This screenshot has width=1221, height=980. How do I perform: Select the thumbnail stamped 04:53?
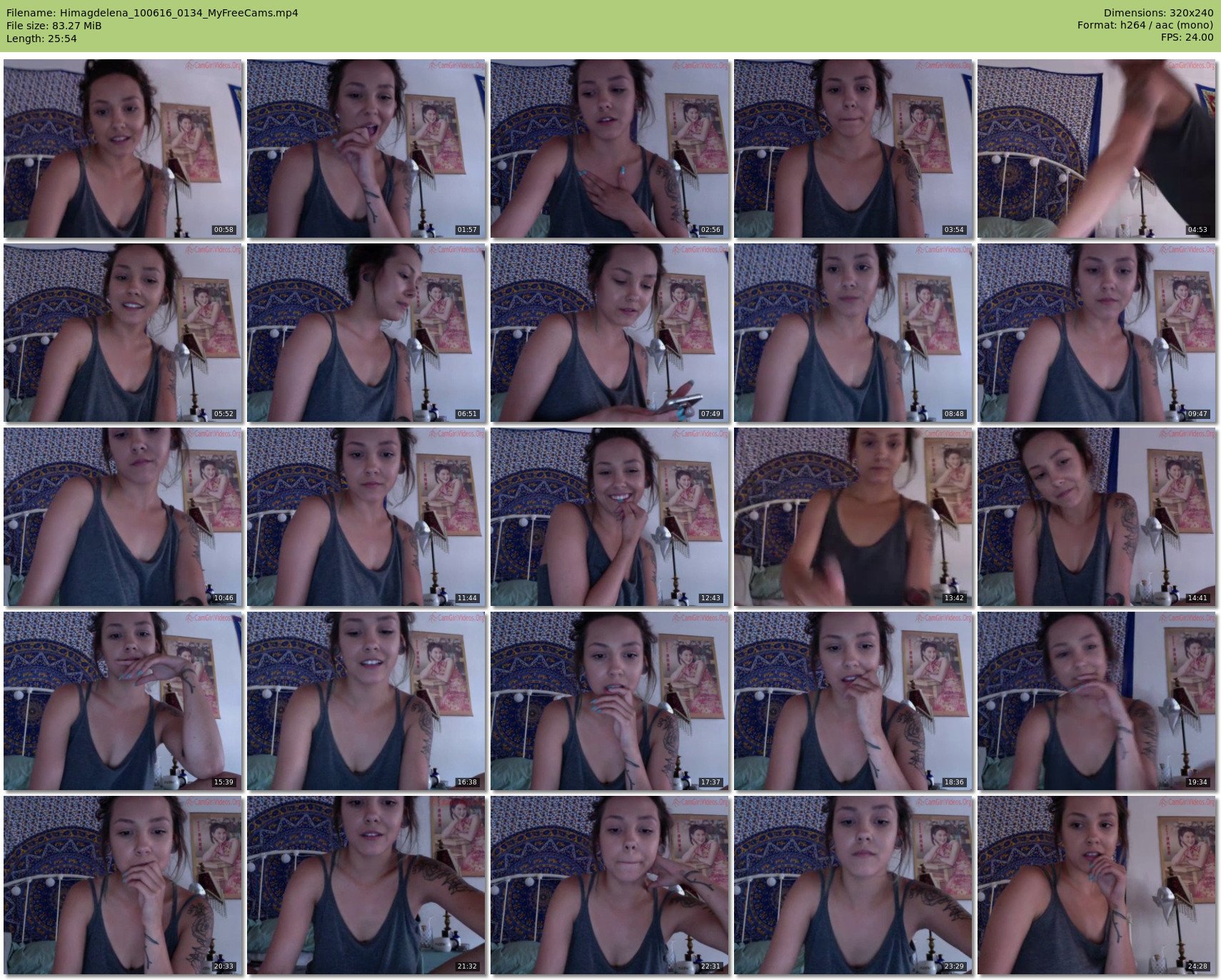pyautogui.click(x=1097, y=148)
